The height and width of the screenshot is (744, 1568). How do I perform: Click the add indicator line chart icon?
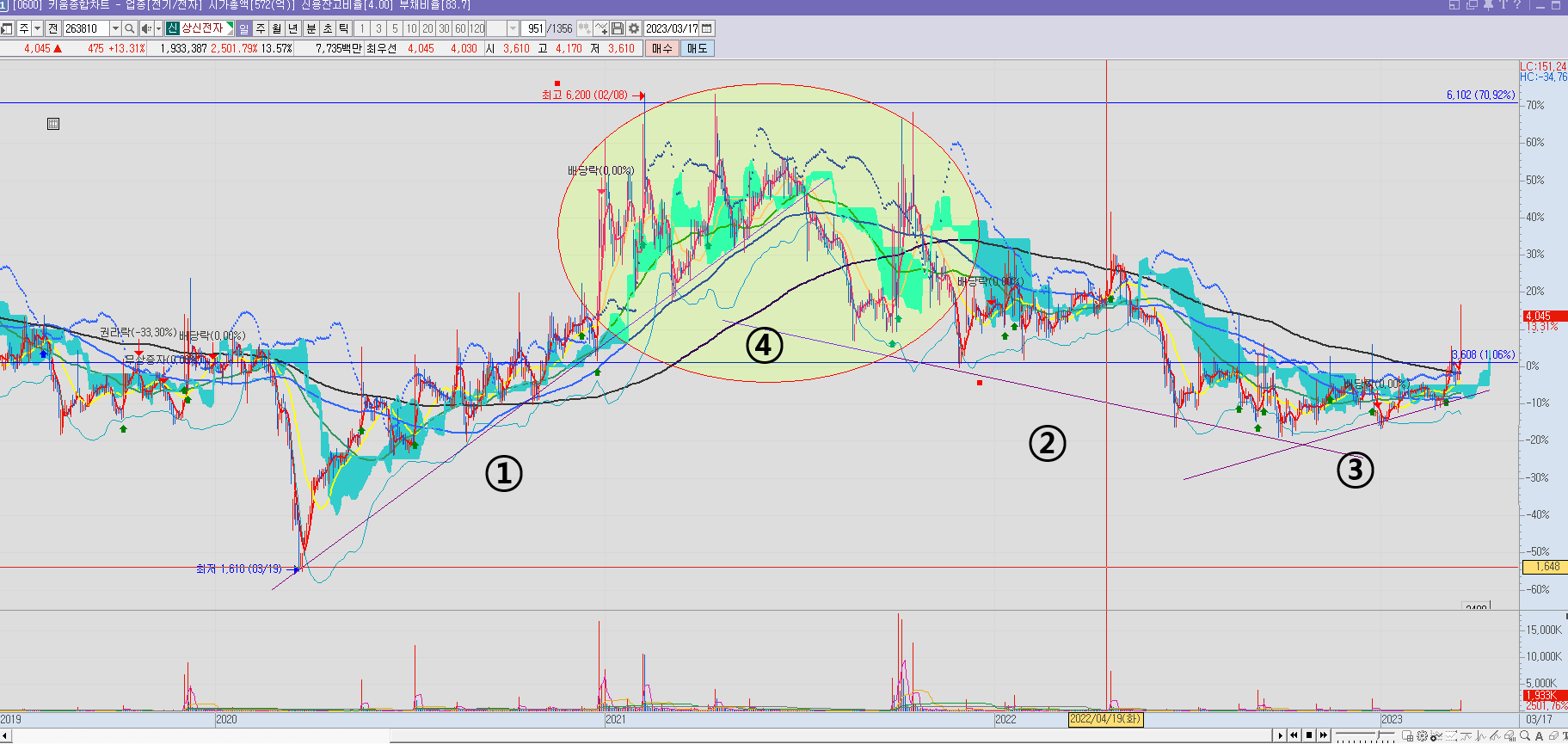click(x=601, y=28)
